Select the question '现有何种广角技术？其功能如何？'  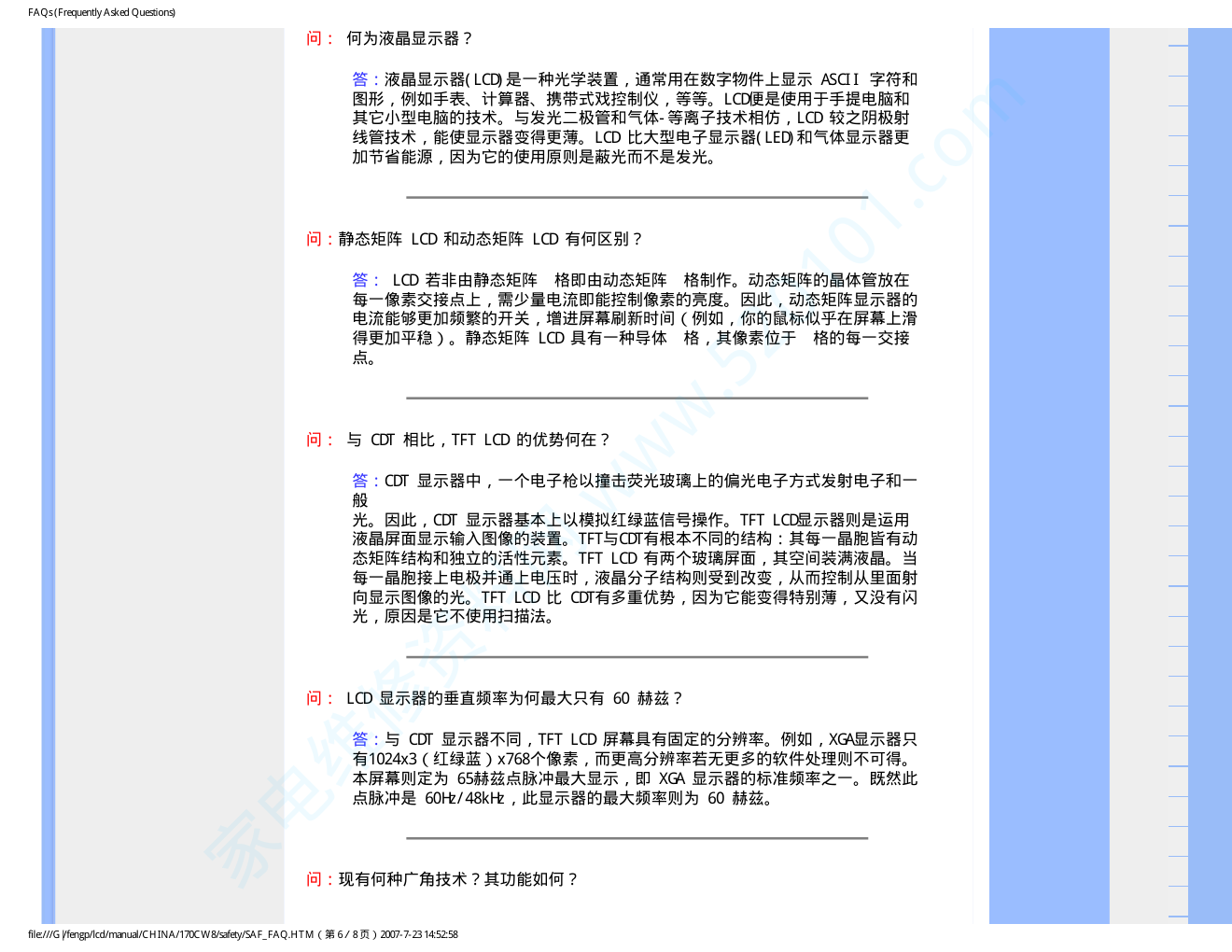pyautogui.click(x=457, y=879)
